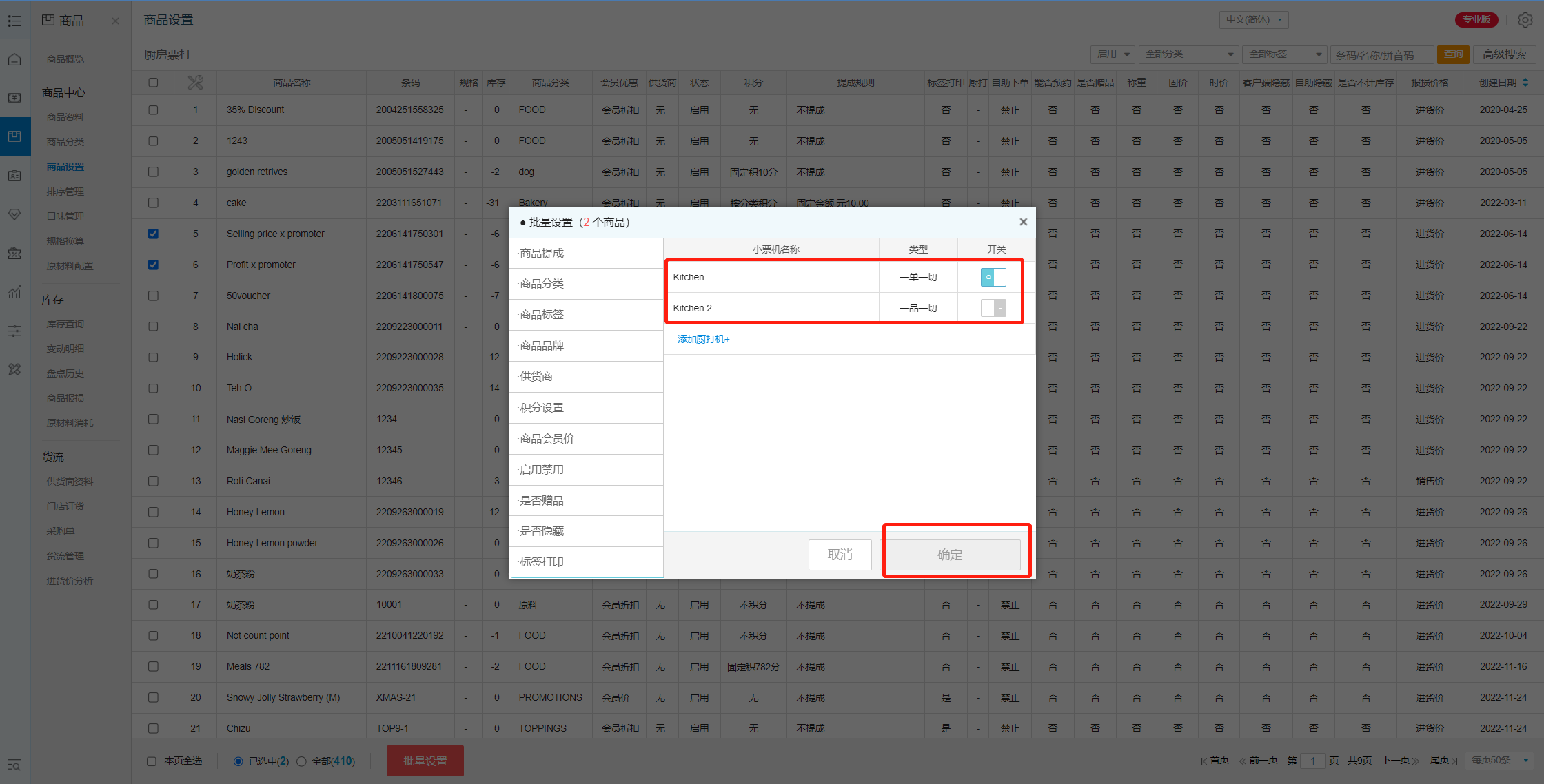
Task: Click the wrench tools icon in the table header
Action: click(x=195, y=83)
